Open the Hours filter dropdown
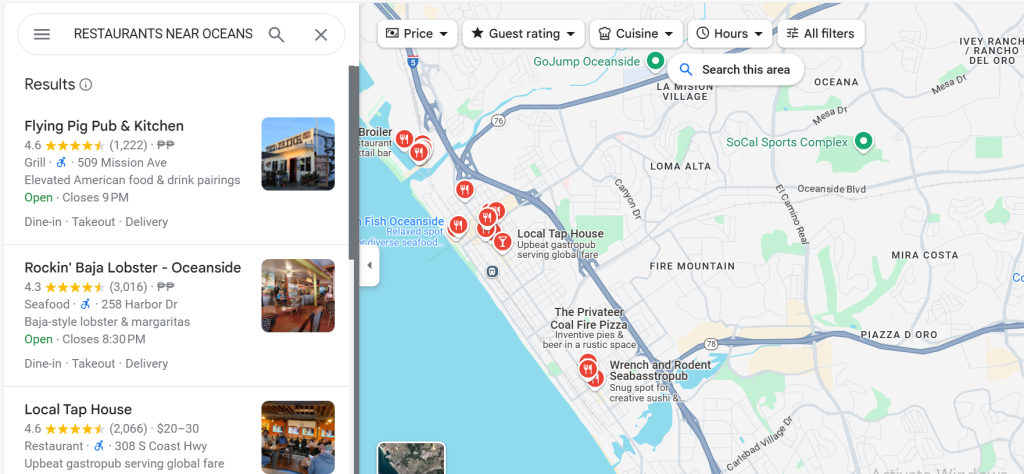 [730, 33]
